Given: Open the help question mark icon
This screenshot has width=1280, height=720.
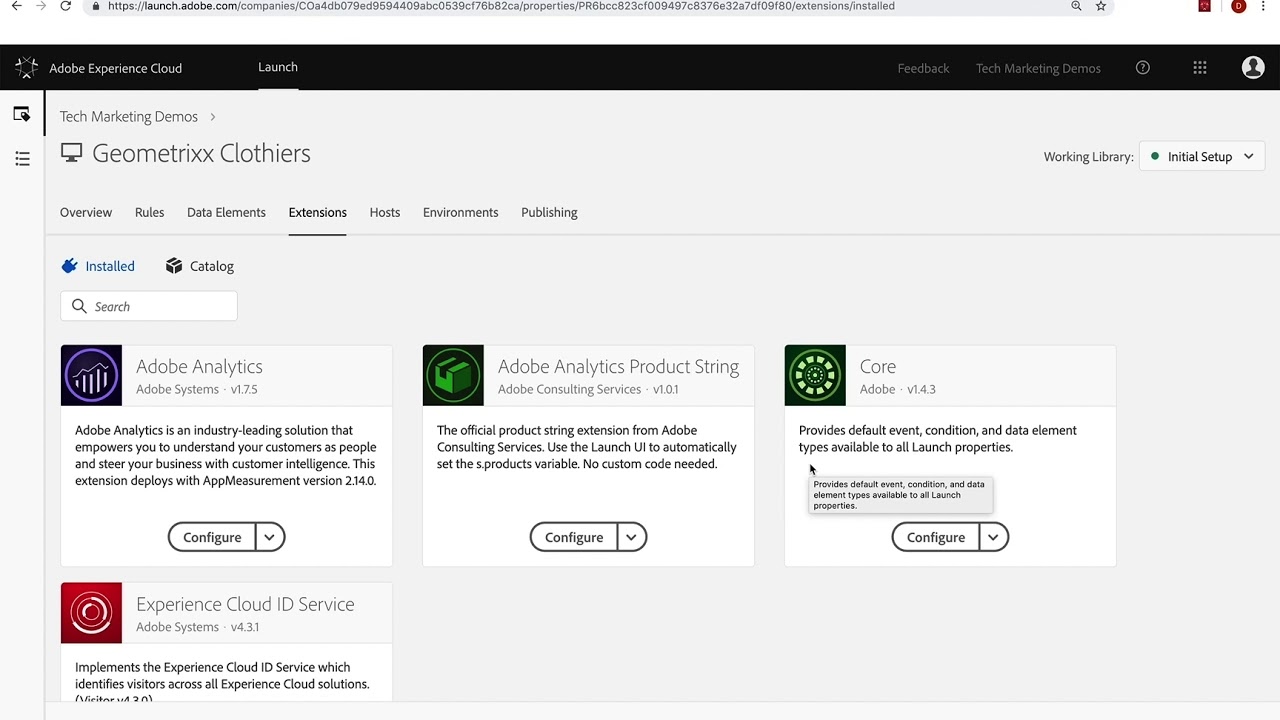Looking at the screenshot, I should tap(1143, 68).
